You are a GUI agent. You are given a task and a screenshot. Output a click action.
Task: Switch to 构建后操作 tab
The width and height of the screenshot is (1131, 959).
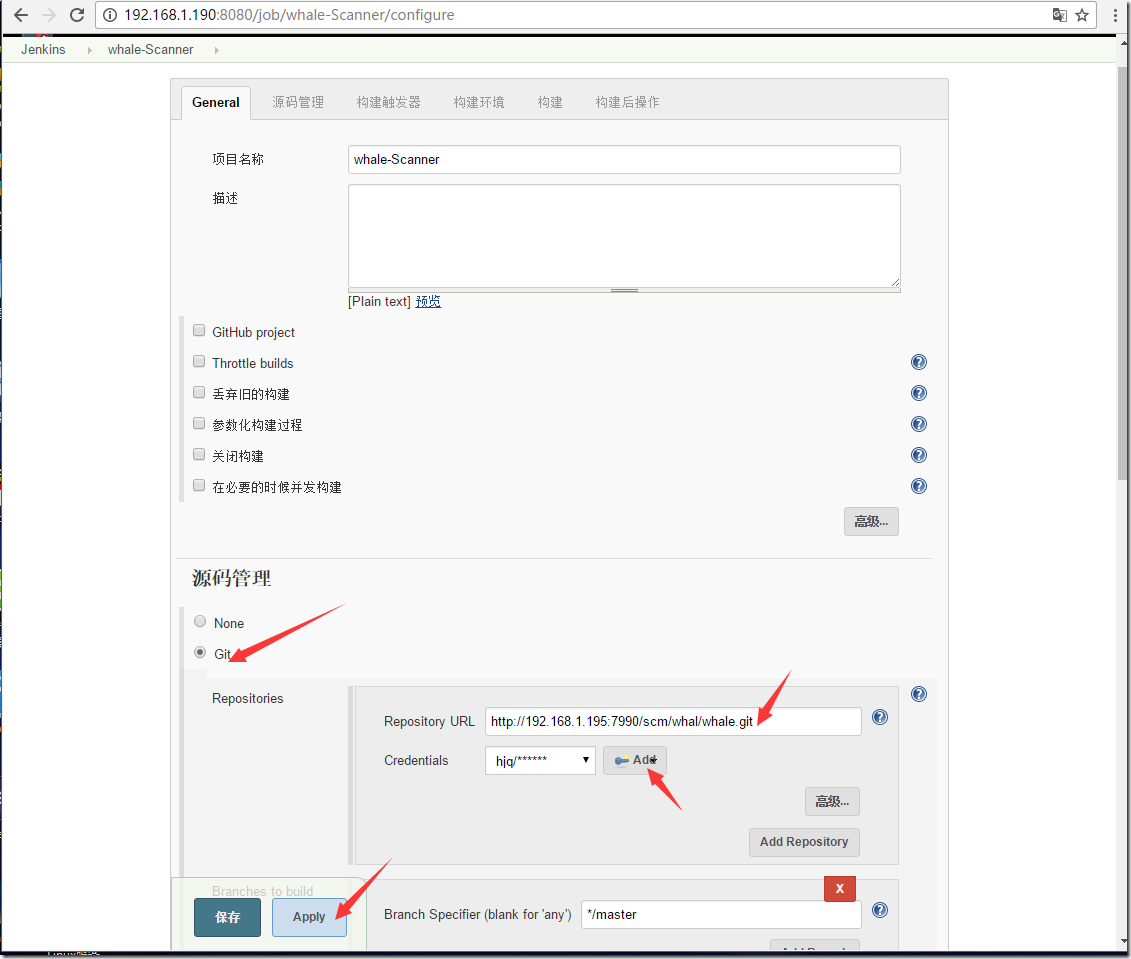[x=628, y=102]
